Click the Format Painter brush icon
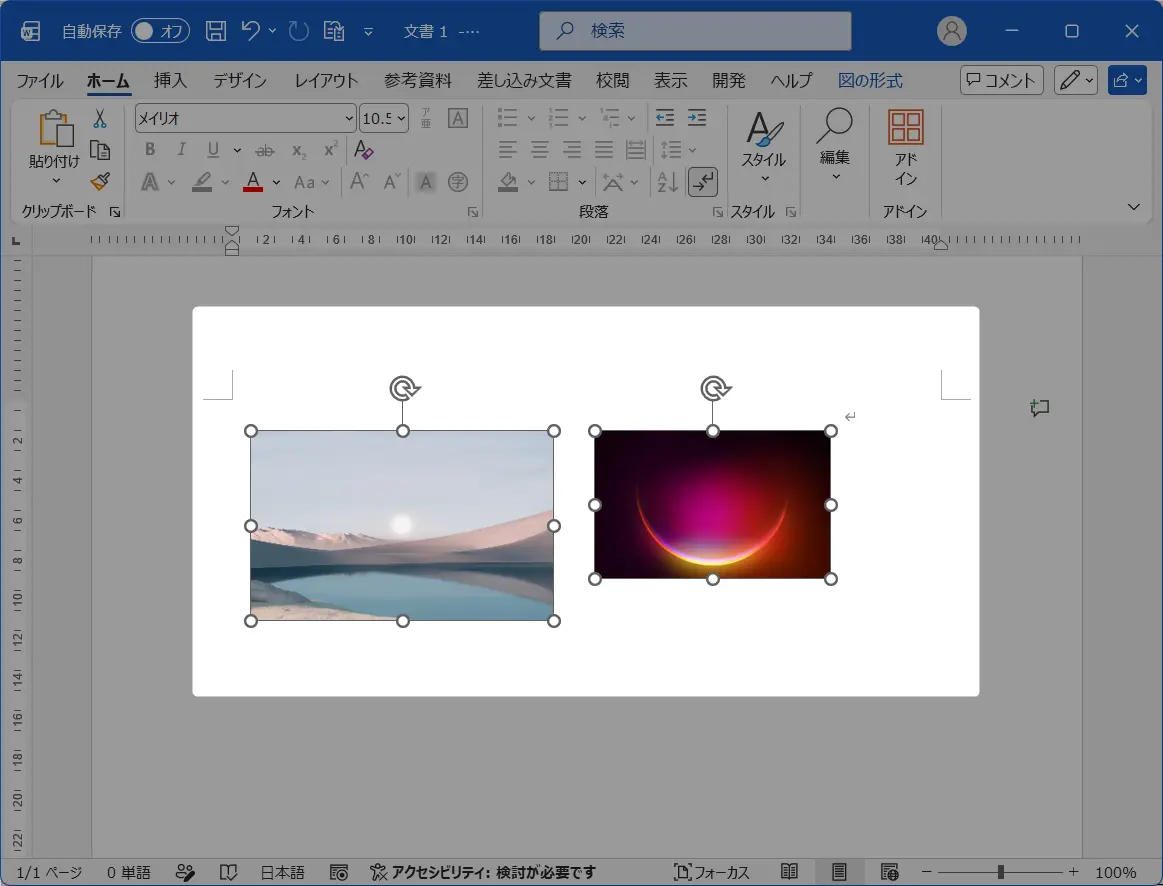The image size is (1163, 886). coord(100,182)
